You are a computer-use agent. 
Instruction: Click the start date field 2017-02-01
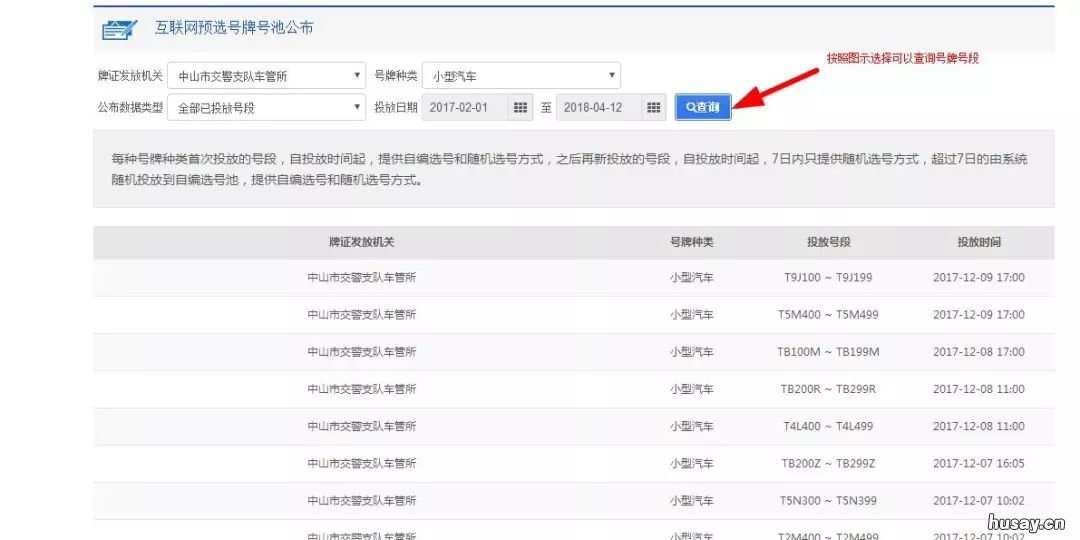pos(466,107)
